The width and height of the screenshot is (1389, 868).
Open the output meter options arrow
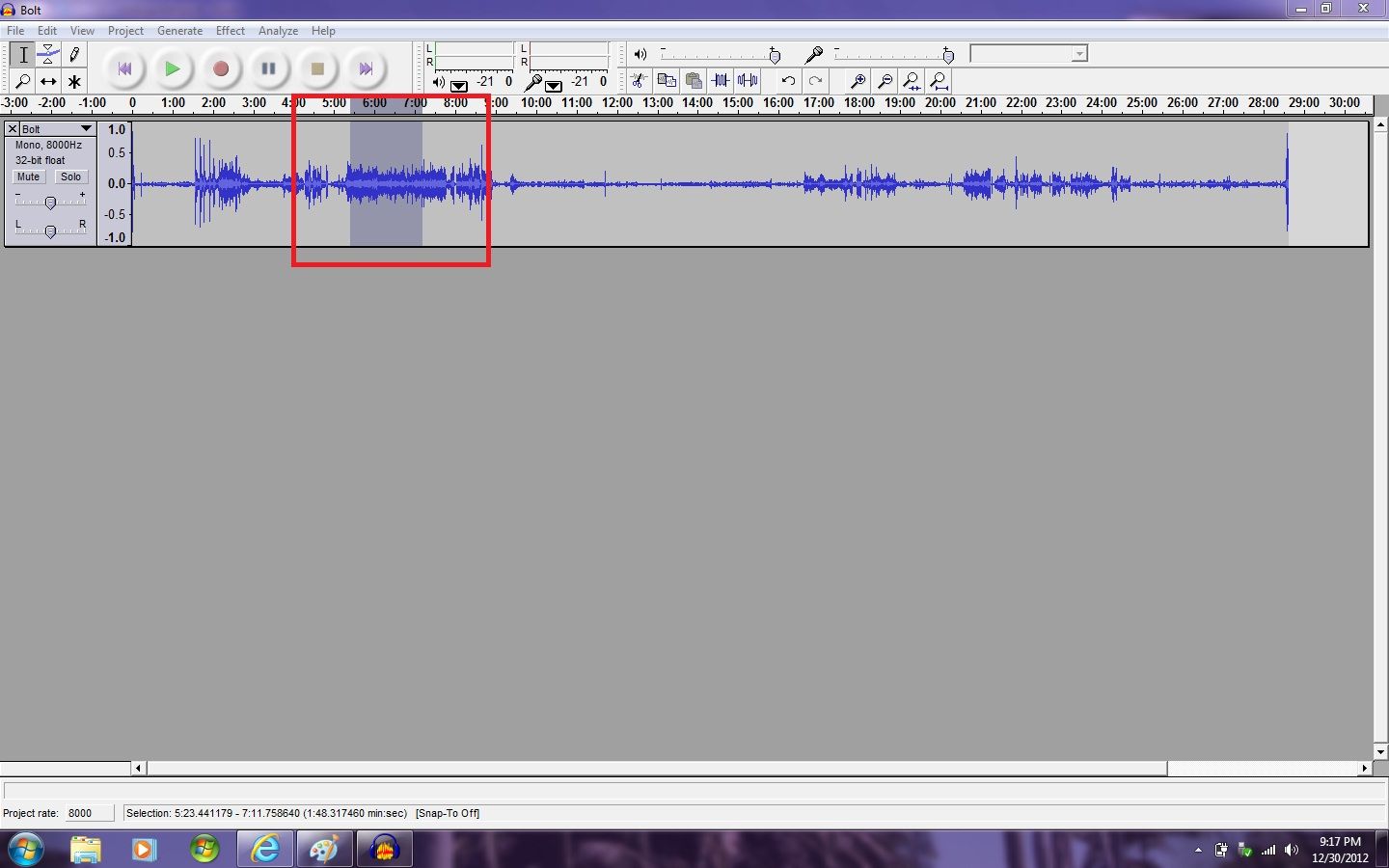pyautogui.click(x=460, y=86)
